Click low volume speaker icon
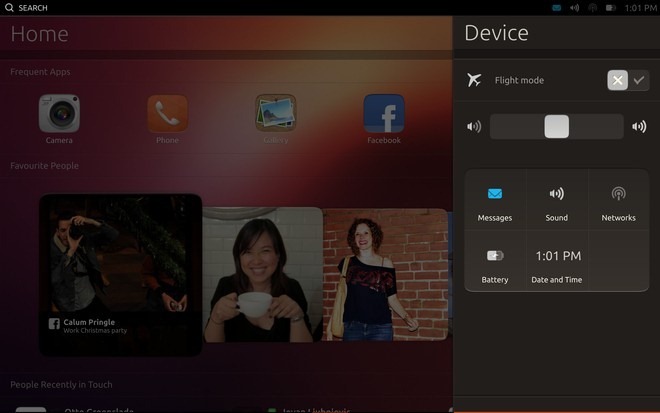Image resolution: width=660 pixels, height=413 pixels. tap(474, 126)
